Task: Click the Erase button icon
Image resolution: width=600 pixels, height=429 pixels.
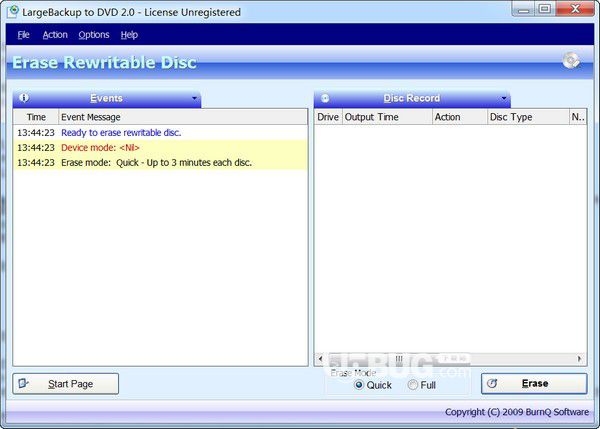Action: [492, 383]
